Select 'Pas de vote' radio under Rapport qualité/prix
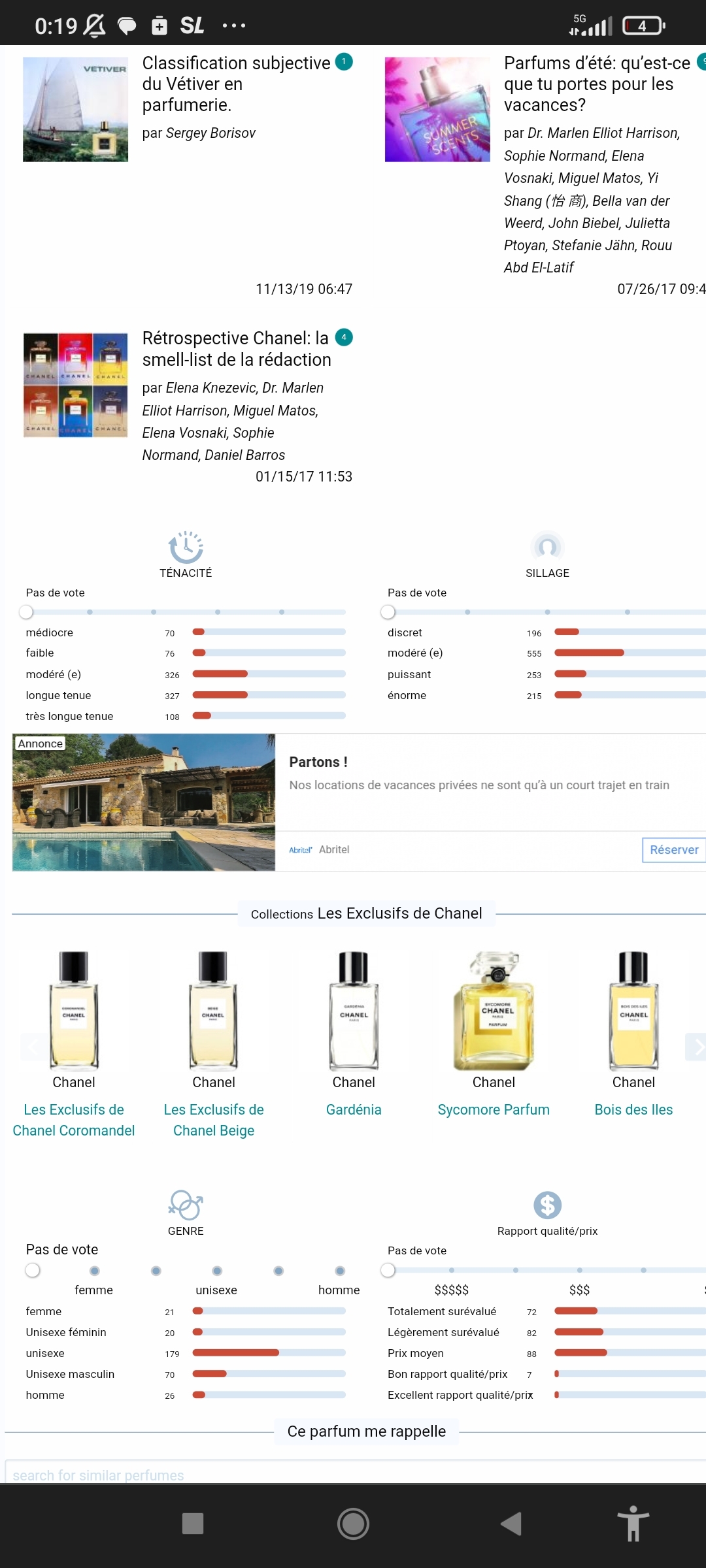Screen dimensions: 706x1568 (388, 1270)
